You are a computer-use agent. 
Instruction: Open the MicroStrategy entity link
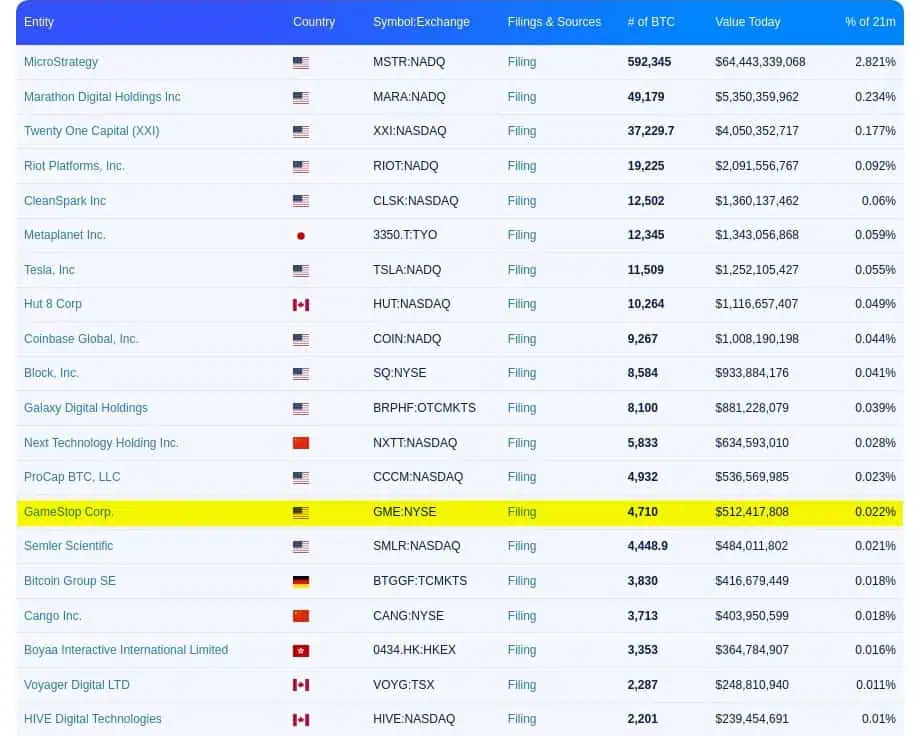point(61,62)
